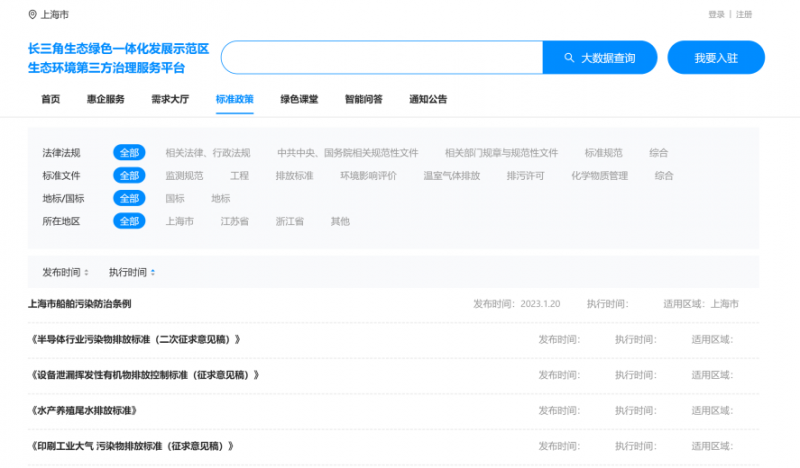Toggle sort arrows next to 发布时间
This screenshot has height=468, width=800.
pos(86,272)
